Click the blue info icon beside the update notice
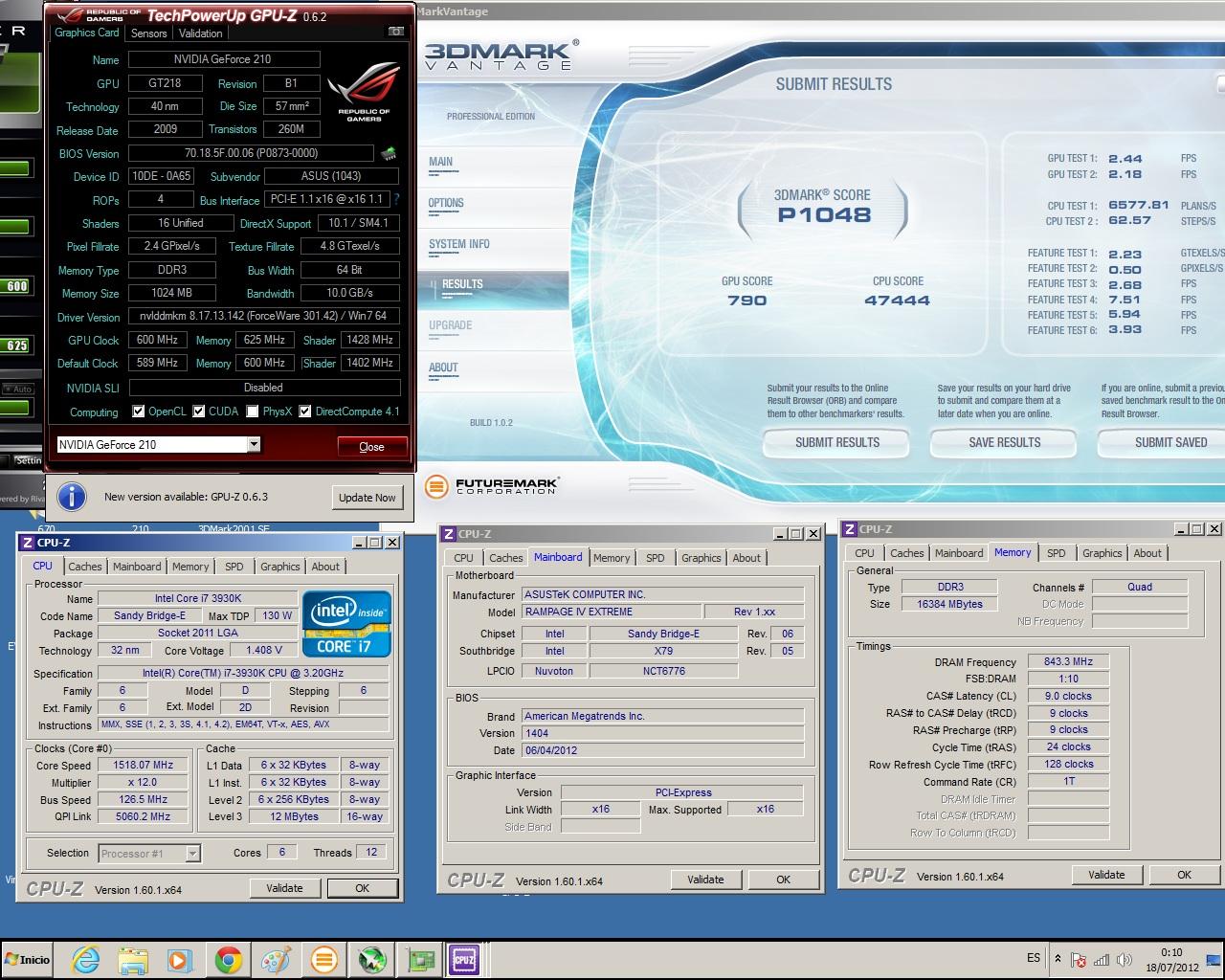This screenshot has height=980, width=1225. pyautogui.click(x=72, y=497)
